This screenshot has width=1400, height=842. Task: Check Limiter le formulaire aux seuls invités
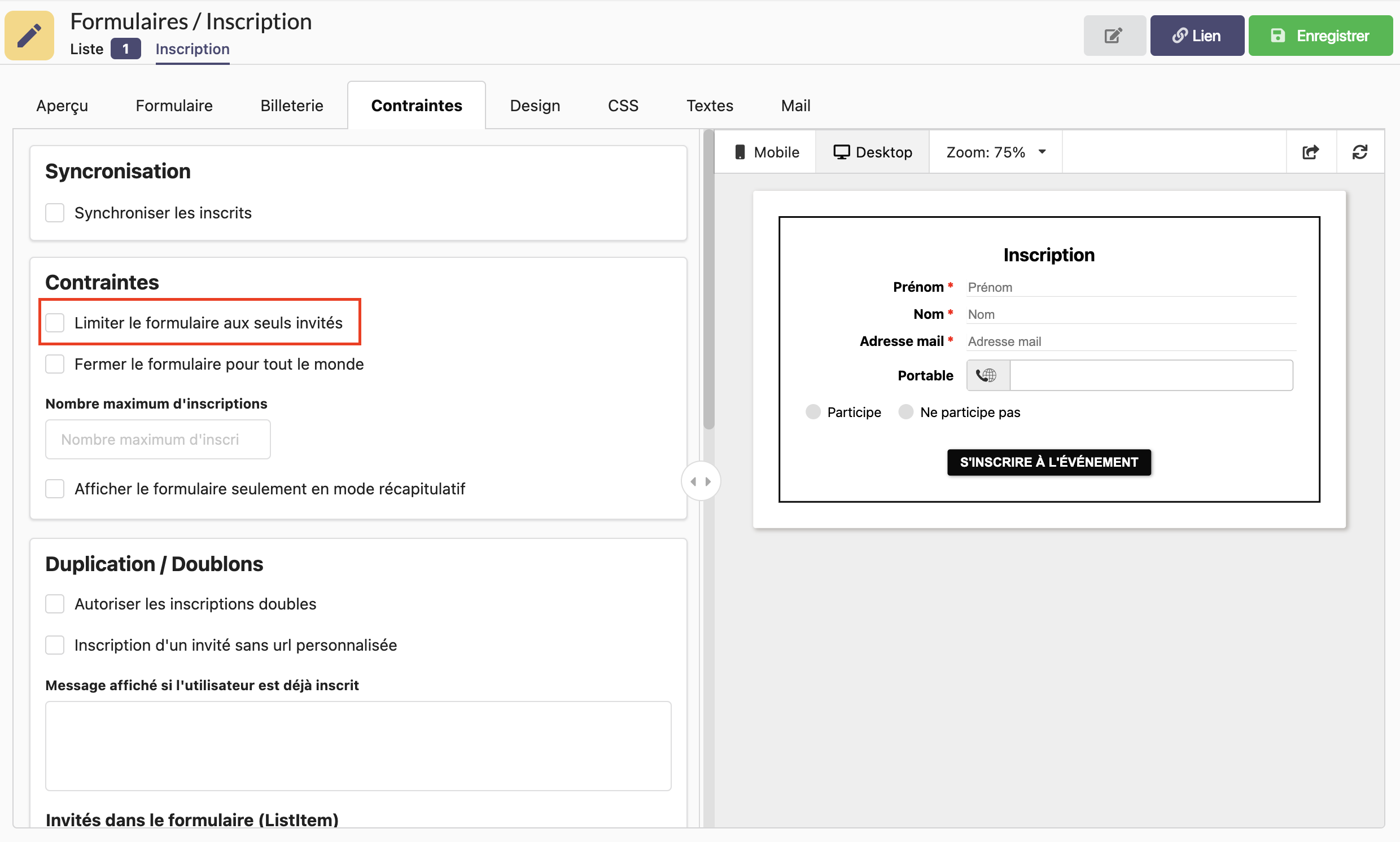point(55,323)
